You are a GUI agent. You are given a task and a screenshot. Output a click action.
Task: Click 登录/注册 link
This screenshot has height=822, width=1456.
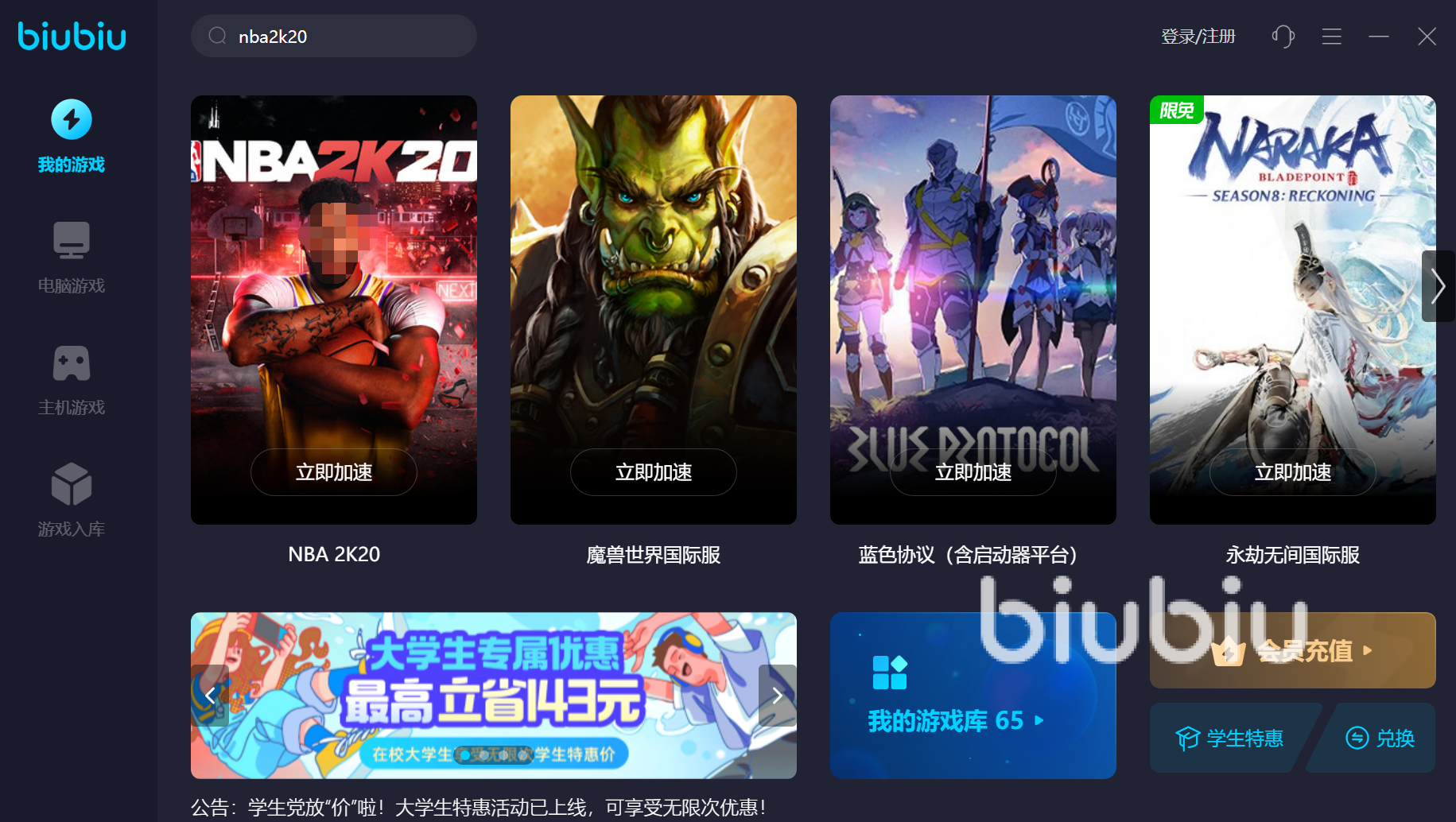coord(1198,37)
